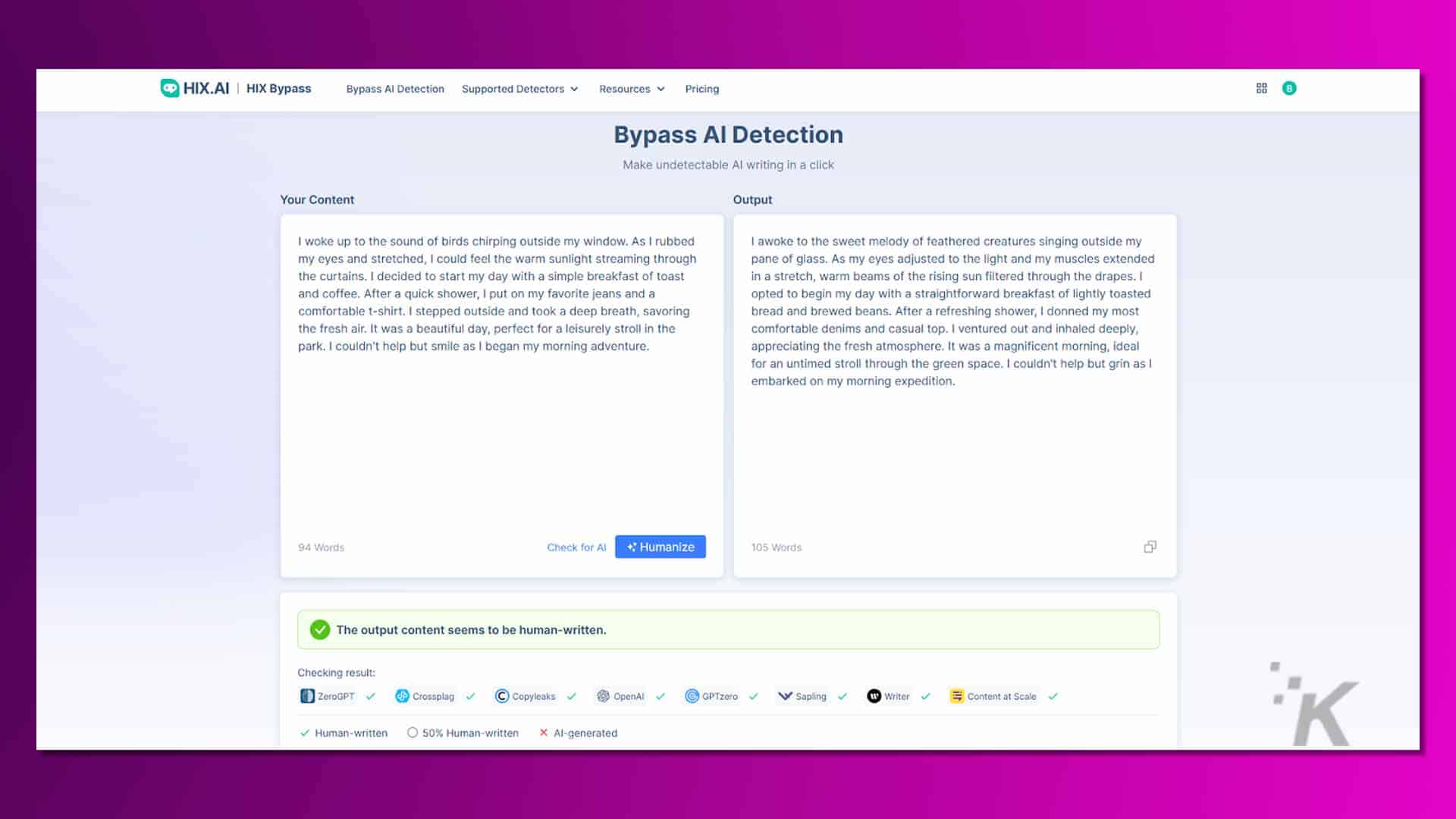Click the Human-written checkmark legend

click(x=305, y=733)
